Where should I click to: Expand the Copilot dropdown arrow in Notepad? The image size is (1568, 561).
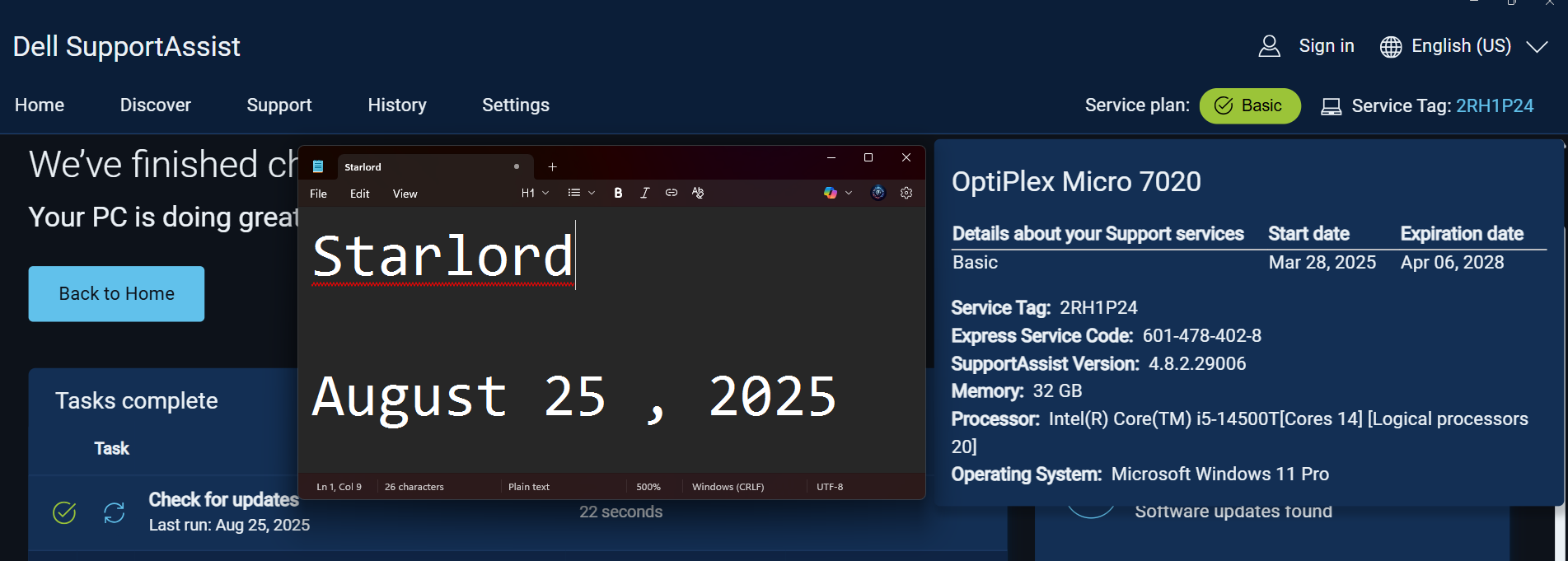[849, 193]
